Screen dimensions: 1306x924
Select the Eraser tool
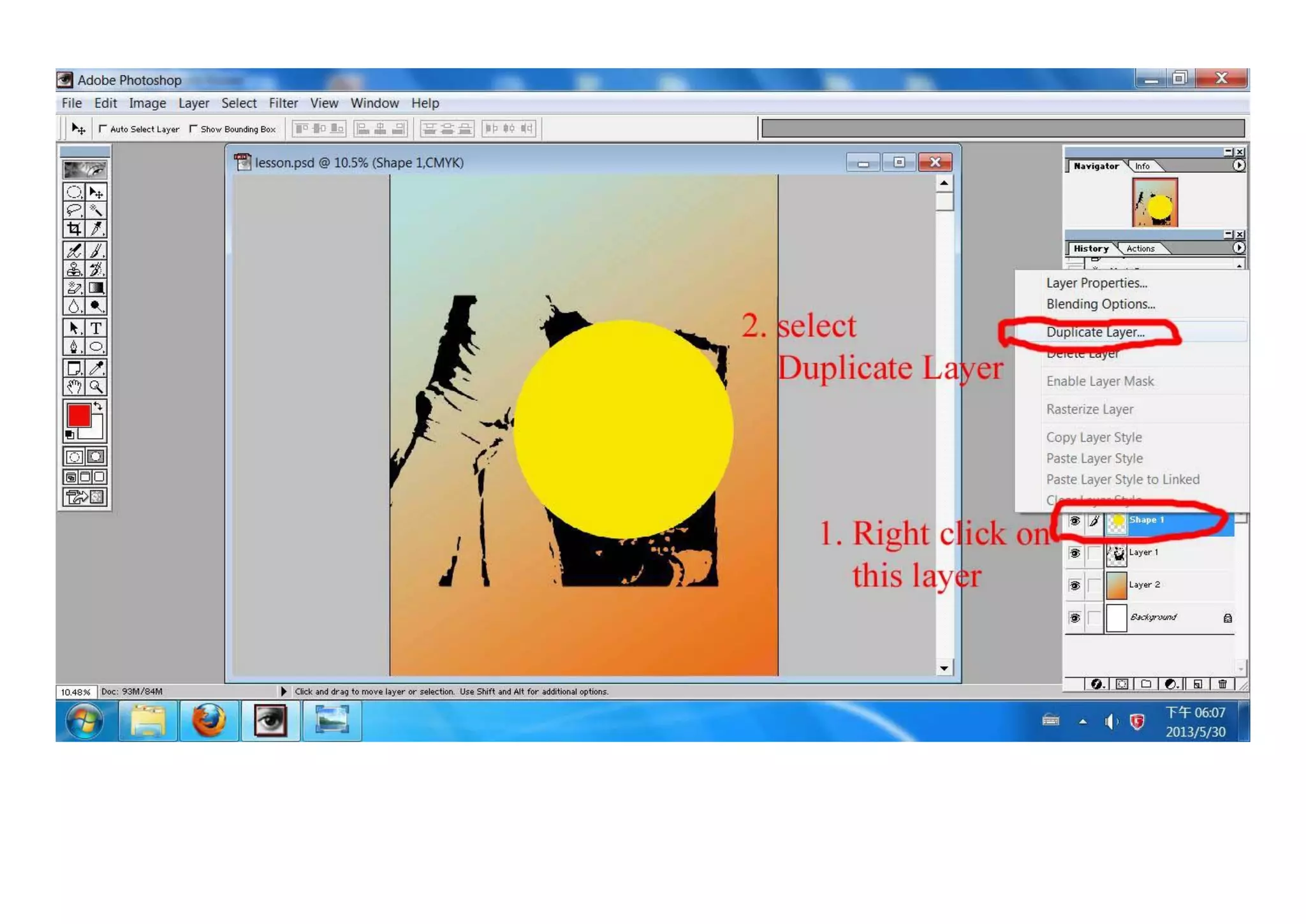(x=74, y=288)
